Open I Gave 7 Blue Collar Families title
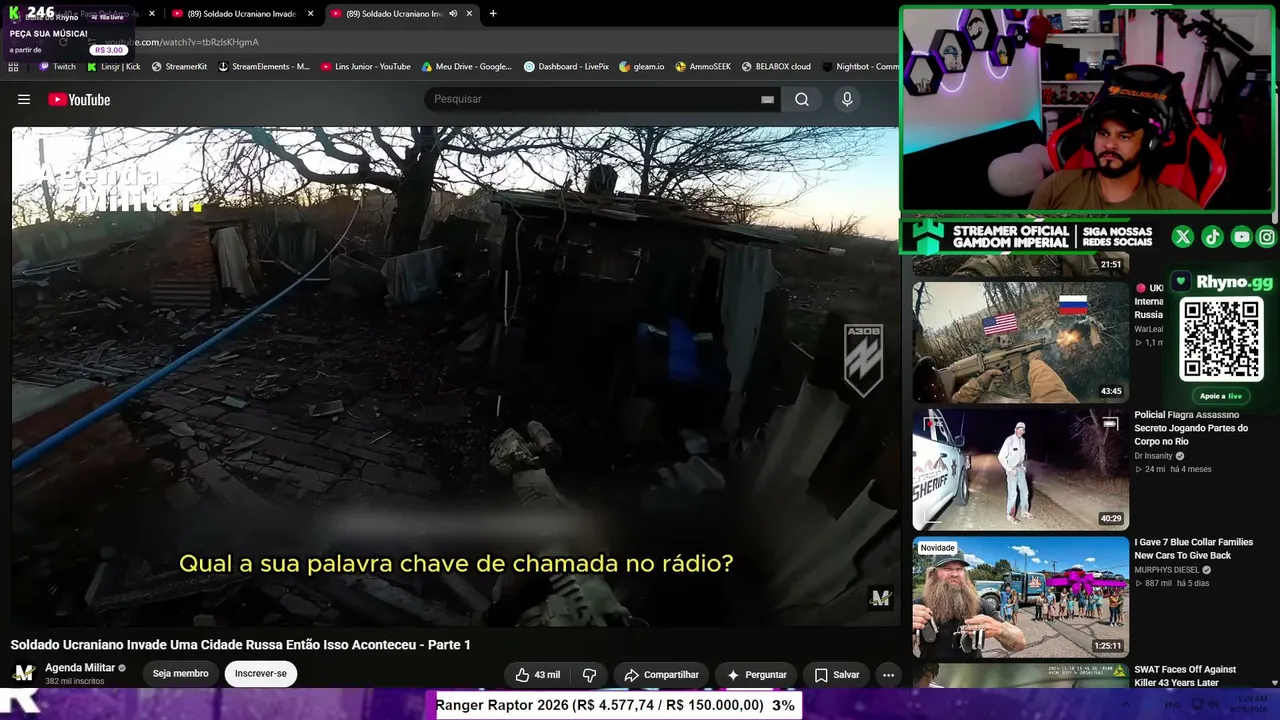 pyautogui.click(x=1193, y=549)
